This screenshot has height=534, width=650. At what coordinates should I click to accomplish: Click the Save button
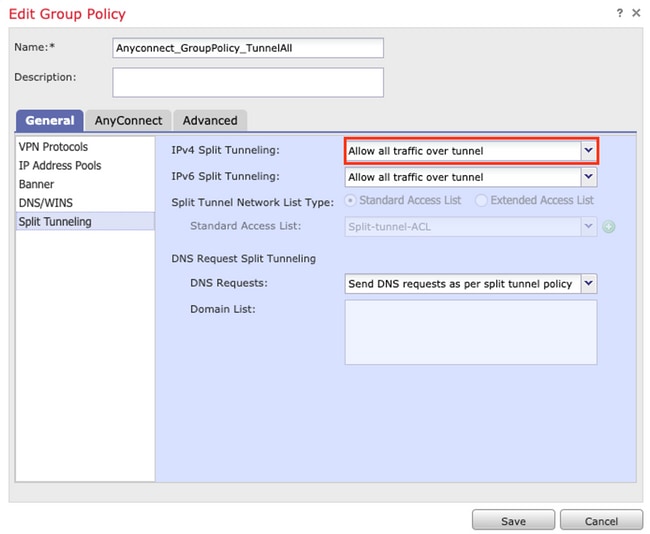tap(513, 521)
